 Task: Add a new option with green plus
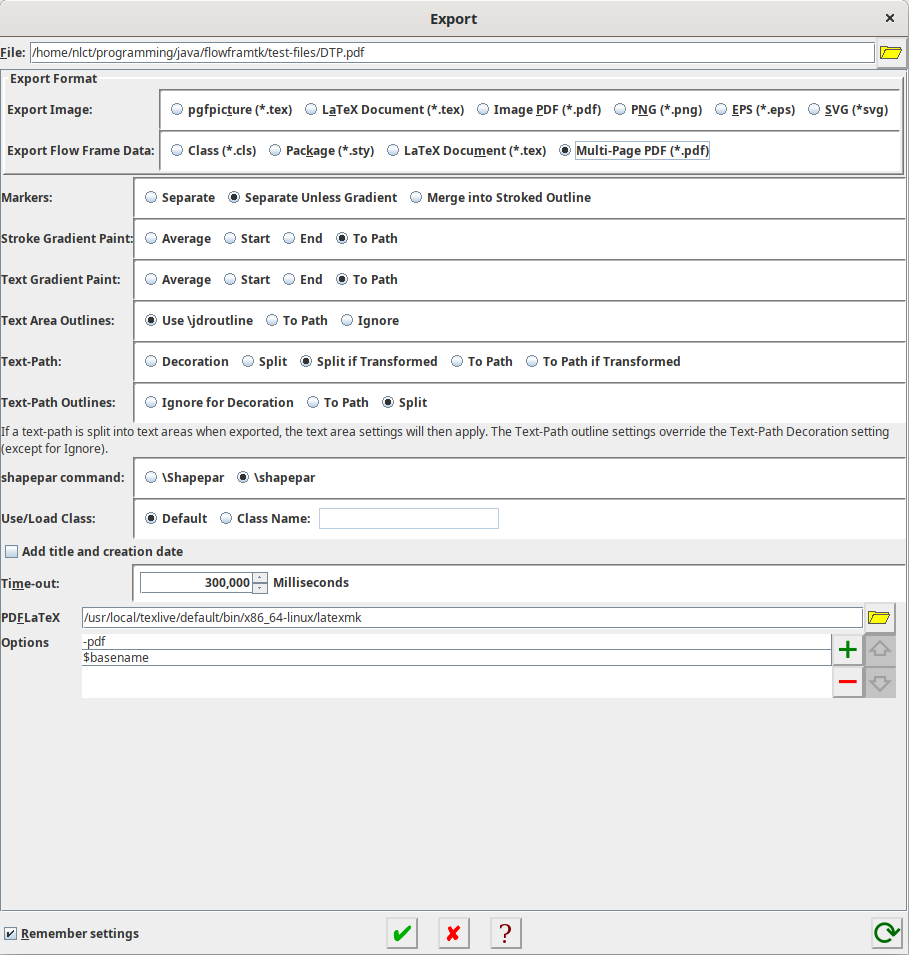click(x=848, y=650)
